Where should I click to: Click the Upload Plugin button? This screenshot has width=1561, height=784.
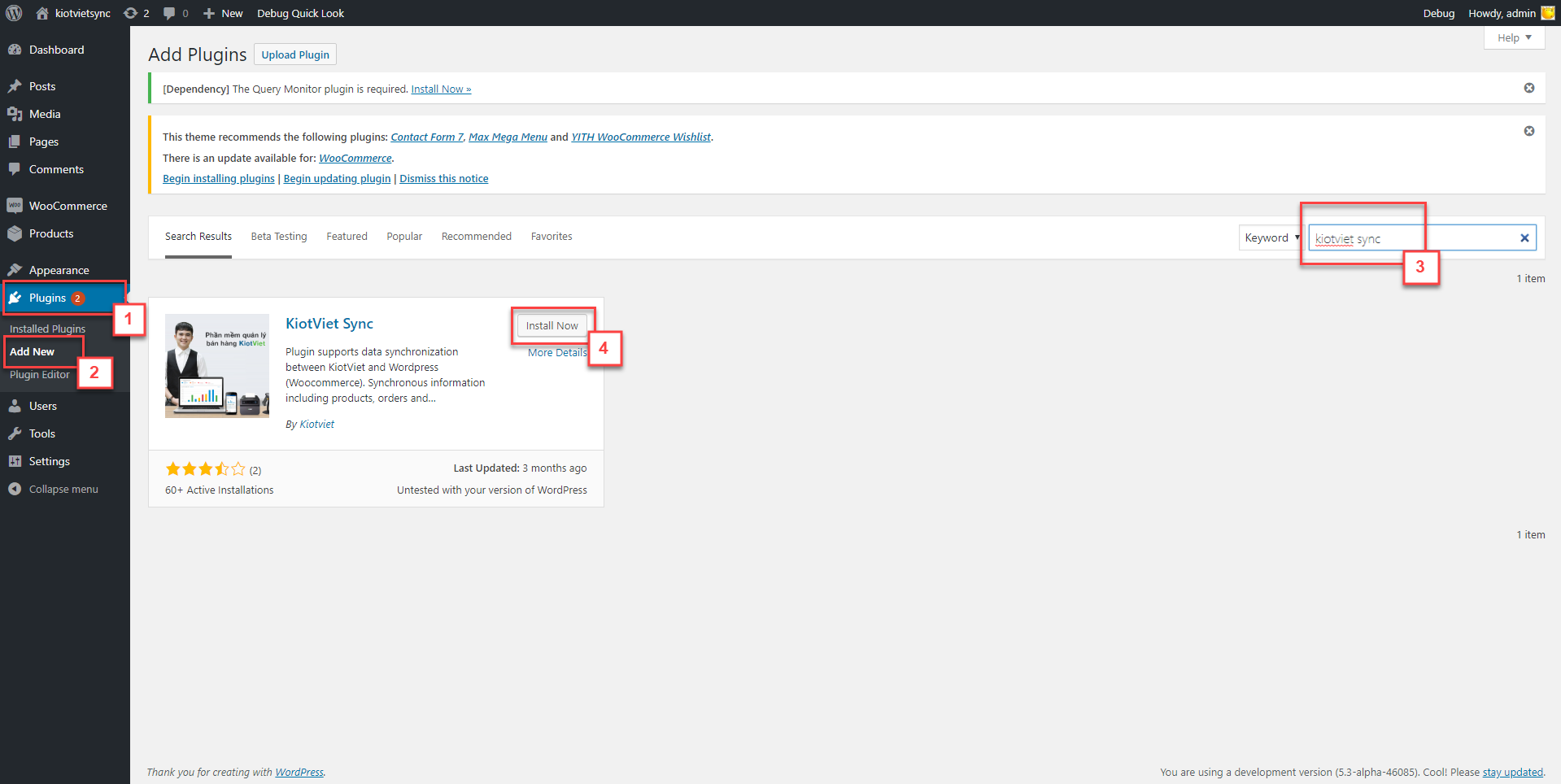[x=295, y=54]
